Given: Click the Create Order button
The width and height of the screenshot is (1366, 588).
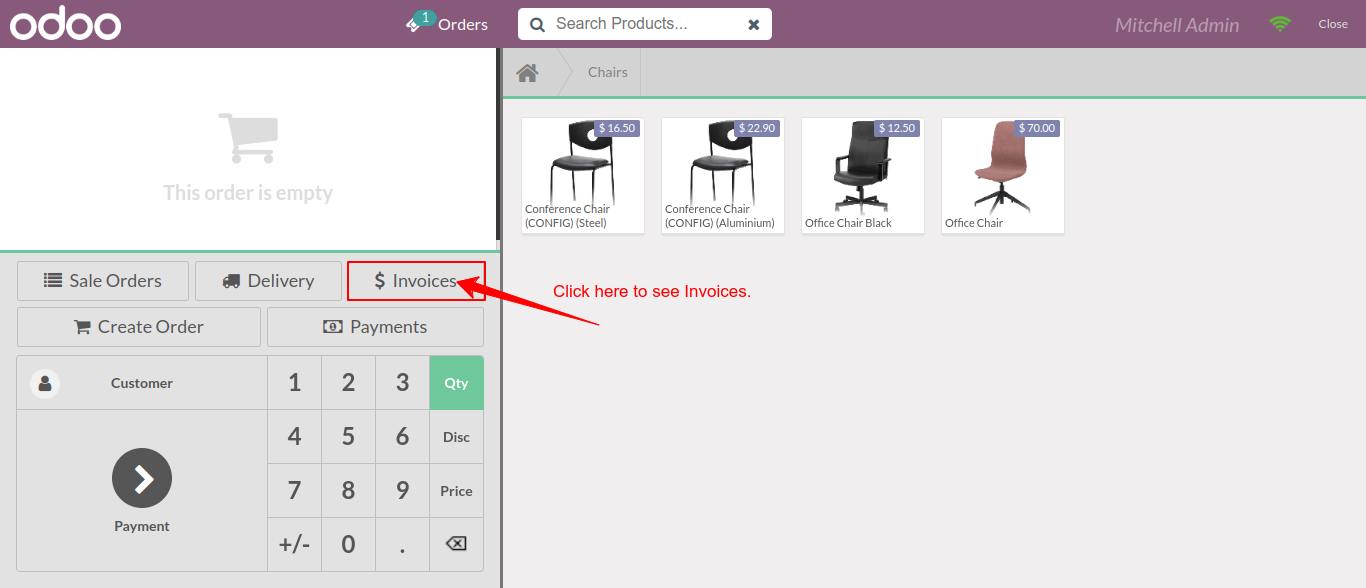Looking at the screenshot, I should point(139,327).
